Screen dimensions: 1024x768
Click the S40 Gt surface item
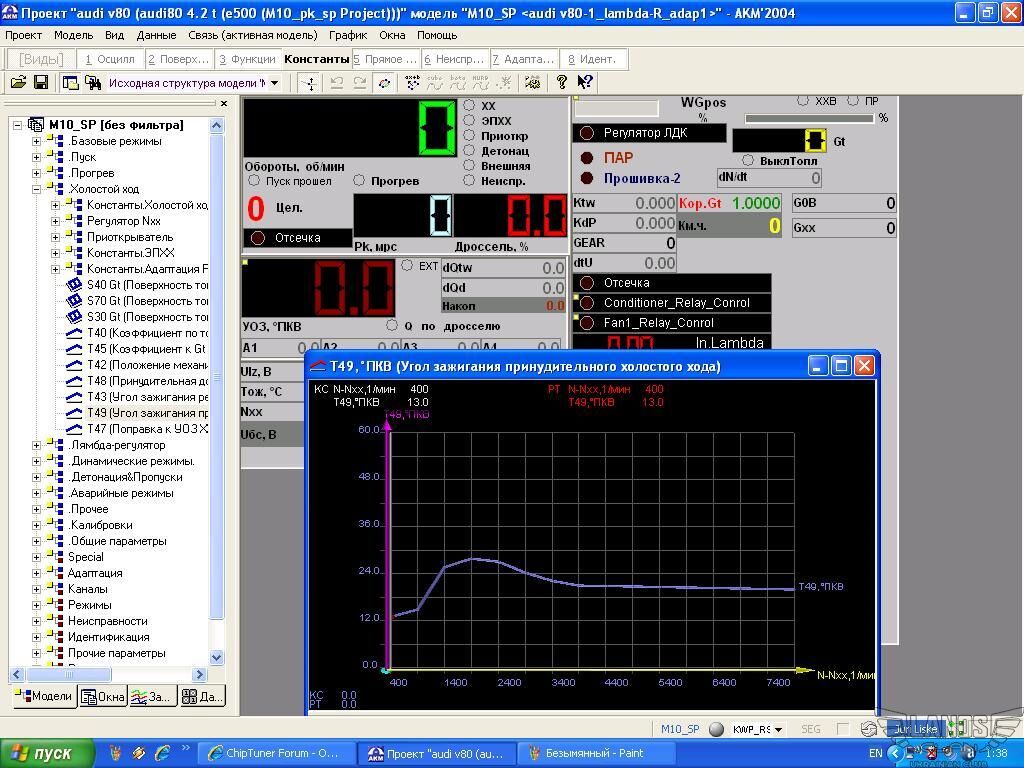147,285
